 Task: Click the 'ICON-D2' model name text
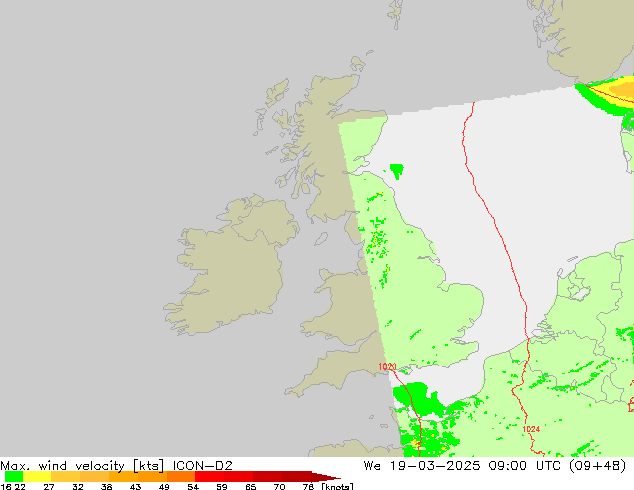point(203,466)
